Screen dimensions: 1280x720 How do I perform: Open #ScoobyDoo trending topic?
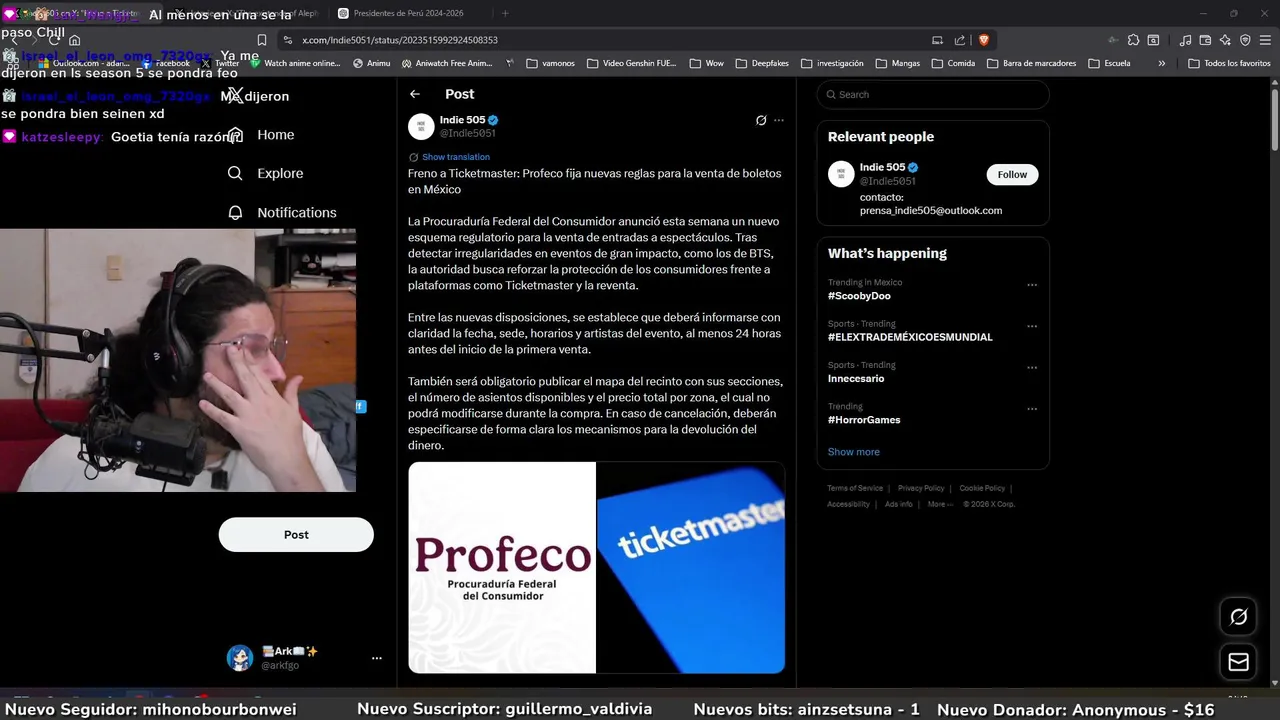point(859,296)
